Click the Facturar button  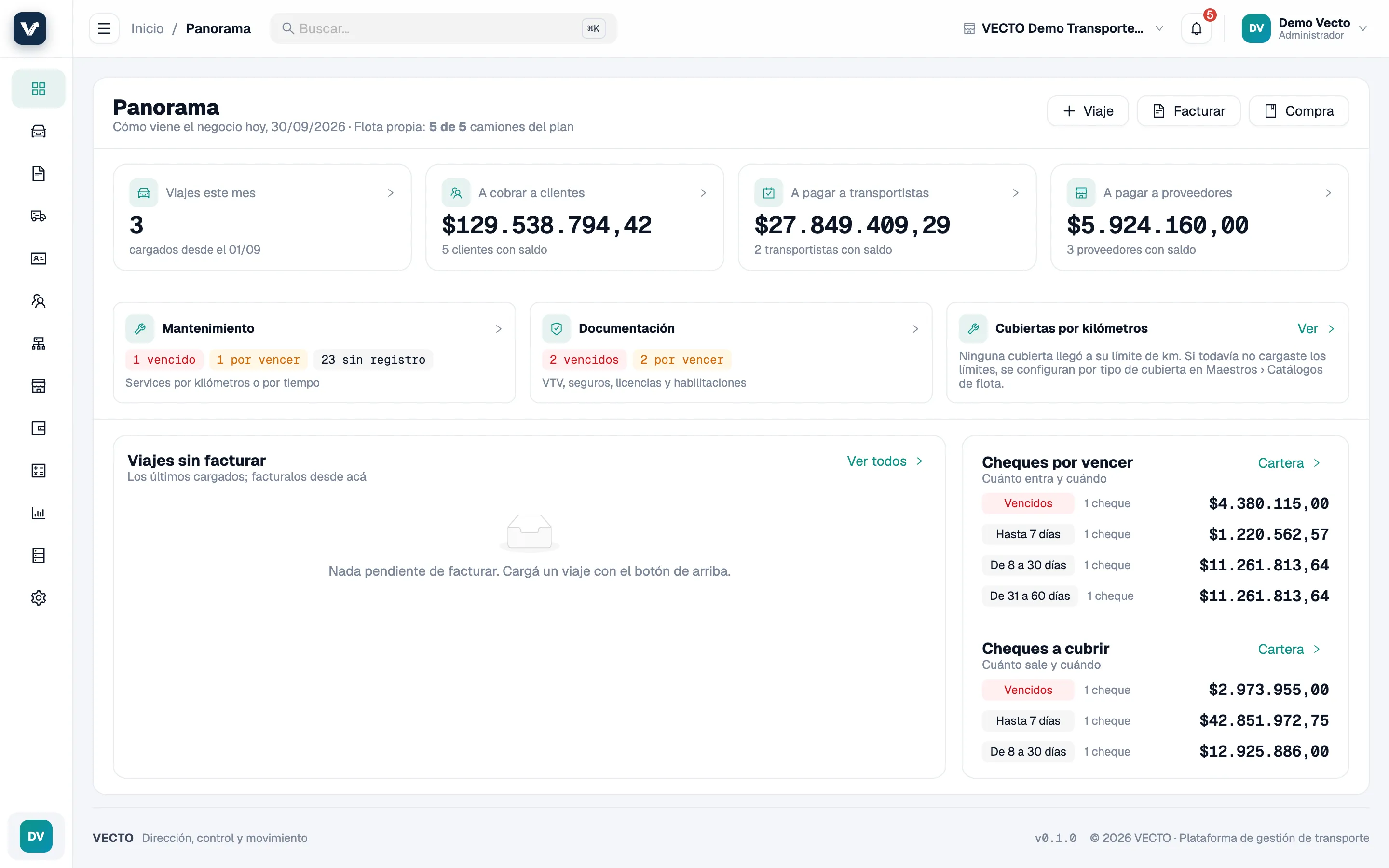1189,111
